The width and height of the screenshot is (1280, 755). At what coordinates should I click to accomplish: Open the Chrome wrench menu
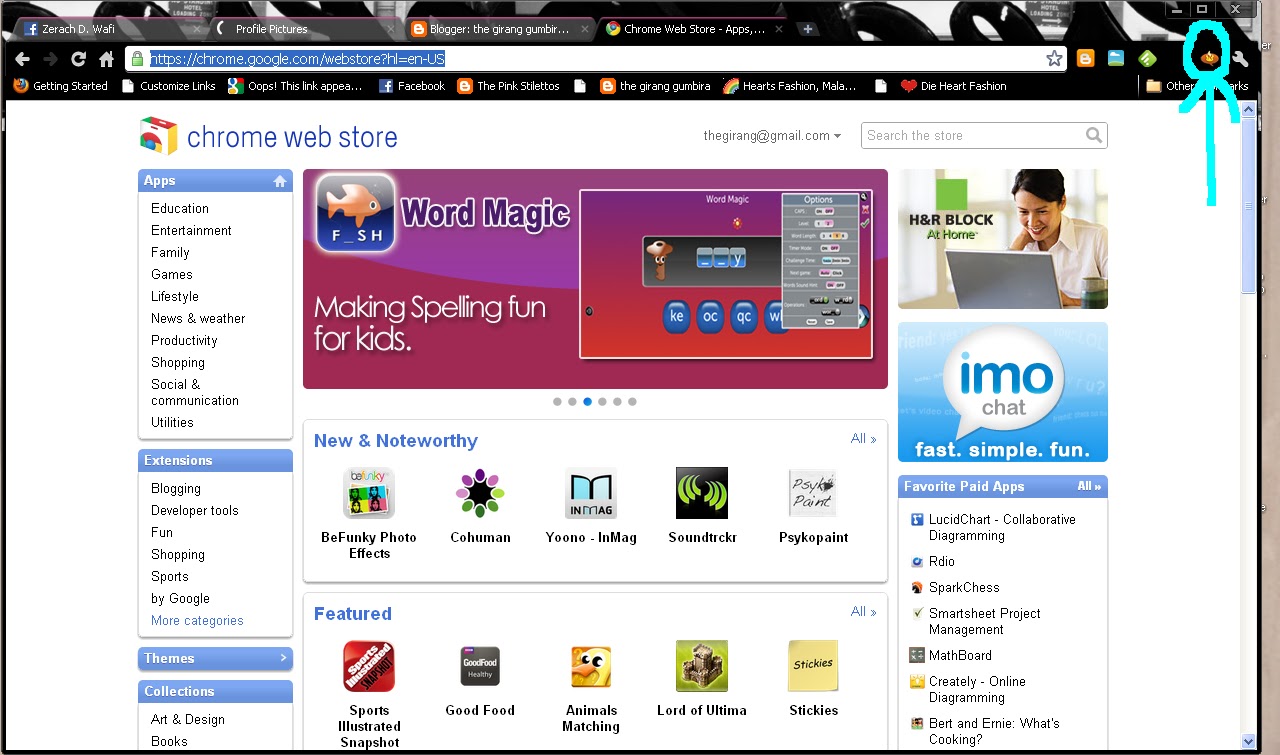(x=1240, y=59)
